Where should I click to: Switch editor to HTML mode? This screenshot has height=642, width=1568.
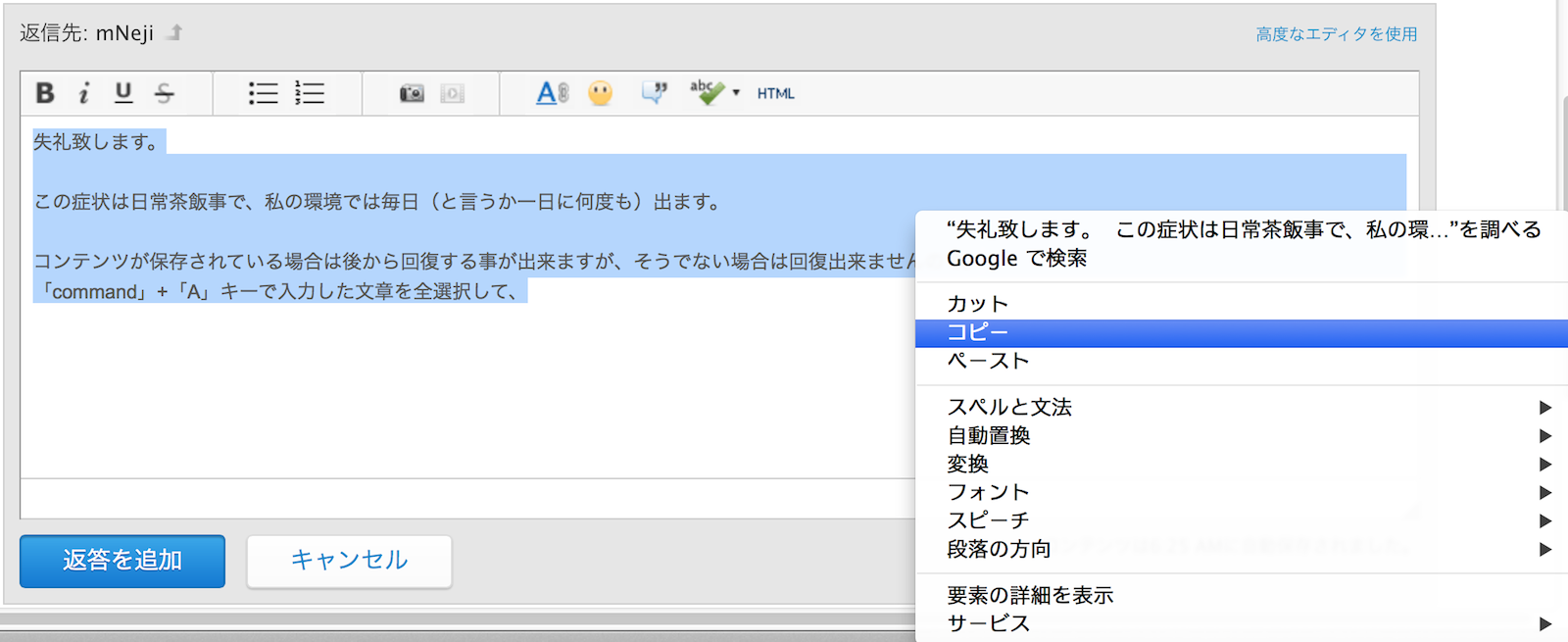pyautogui.click(x=775, y=94)
